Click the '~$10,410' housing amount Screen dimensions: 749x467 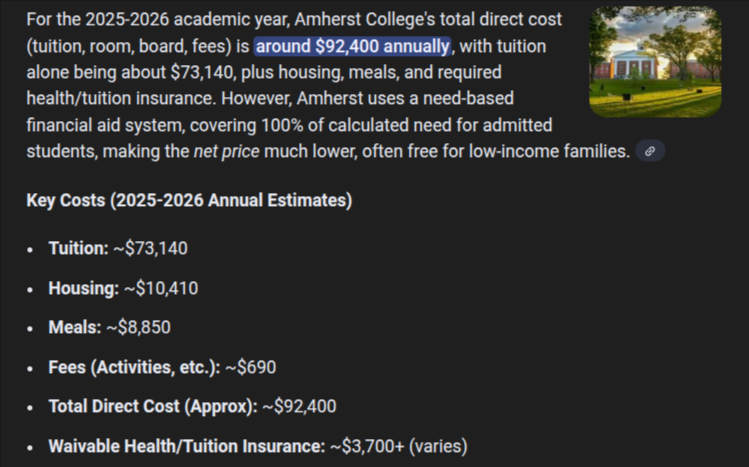pos(161,288)
